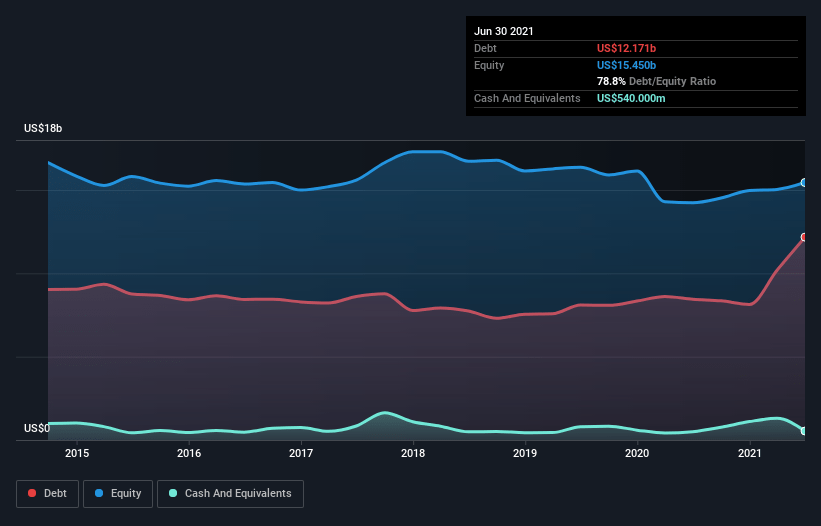
Task: Select the red Debt end-point marker
Action: [804, 237]
